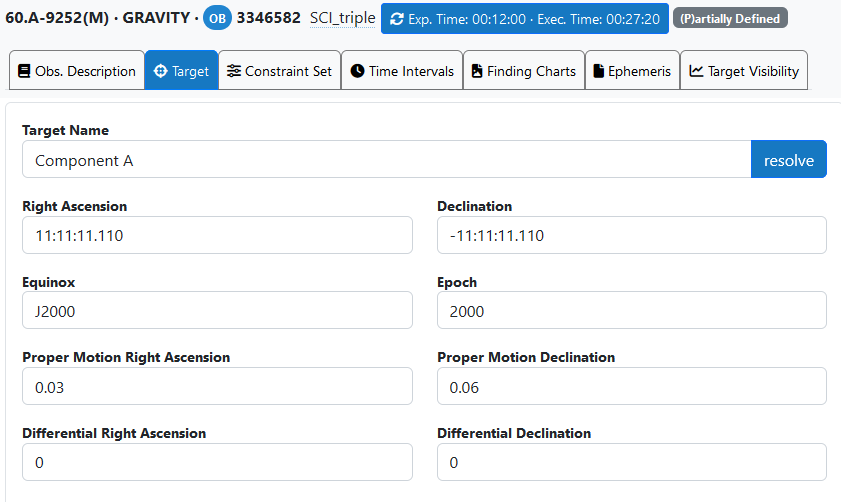841x502 pixels.
Task: Select the Declination input field
Action: click(632, 236)
